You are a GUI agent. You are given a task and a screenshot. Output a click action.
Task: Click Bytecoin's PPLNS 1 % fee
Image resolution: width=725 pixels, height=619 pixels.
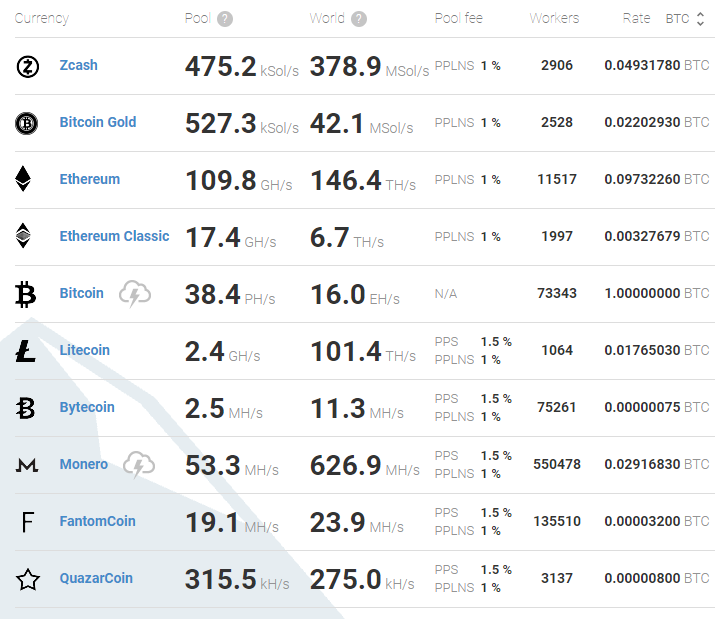coord(467,417)
